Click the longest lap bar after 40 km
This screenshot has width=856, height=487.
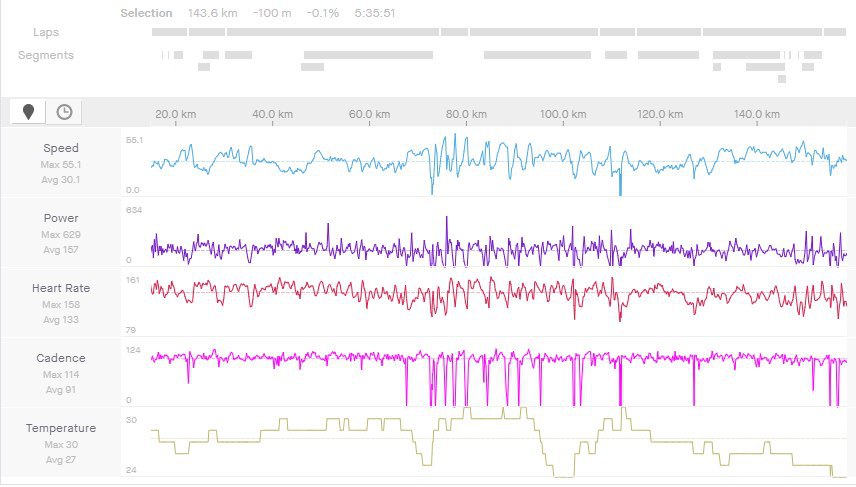coord(333,32)
